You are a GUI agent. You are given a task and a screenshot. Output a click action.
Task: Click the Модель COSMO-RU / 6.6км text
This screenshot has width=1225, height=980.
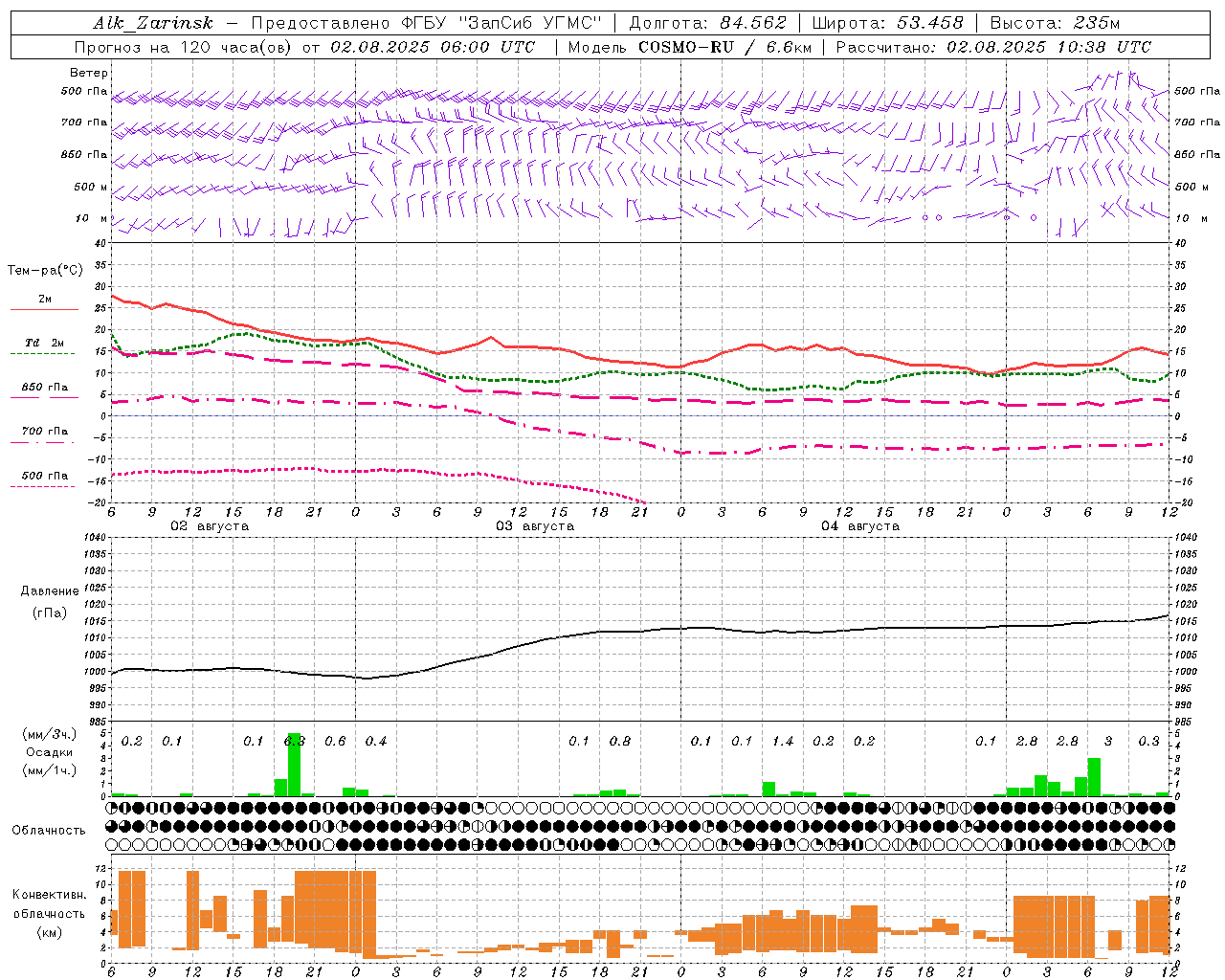click(688, 47)
